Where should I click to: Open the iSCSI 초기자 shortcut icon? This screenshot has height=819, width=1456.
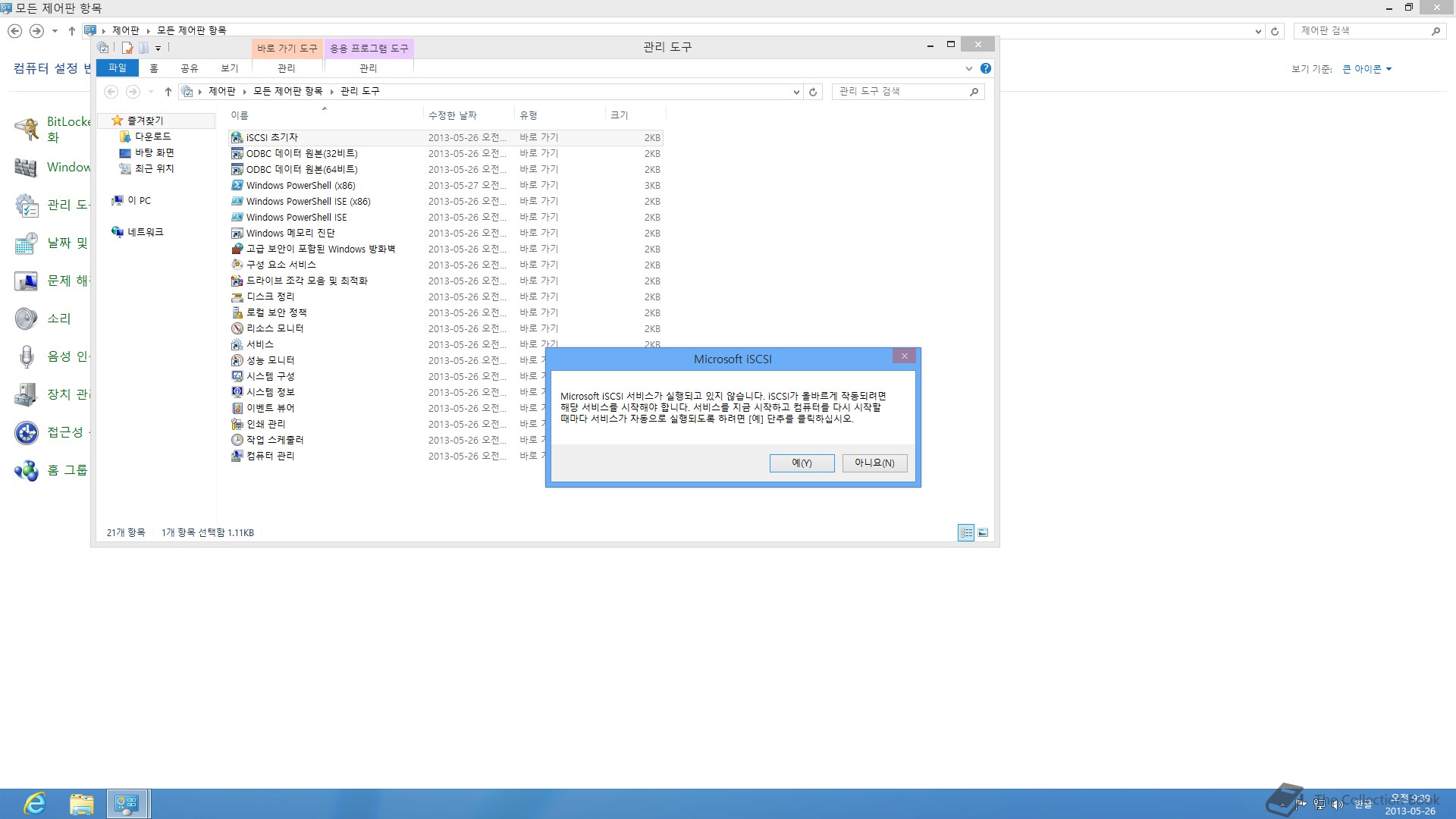237,137
